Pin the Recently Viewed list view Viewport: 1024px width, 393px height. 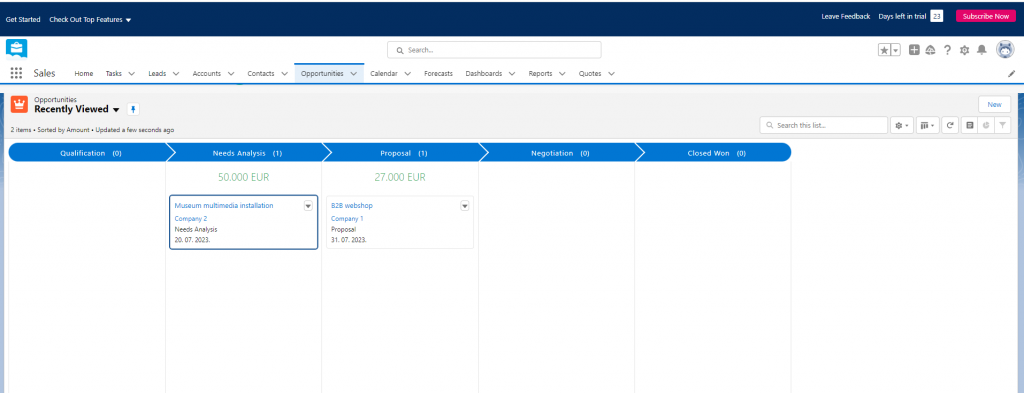point(133,109)
